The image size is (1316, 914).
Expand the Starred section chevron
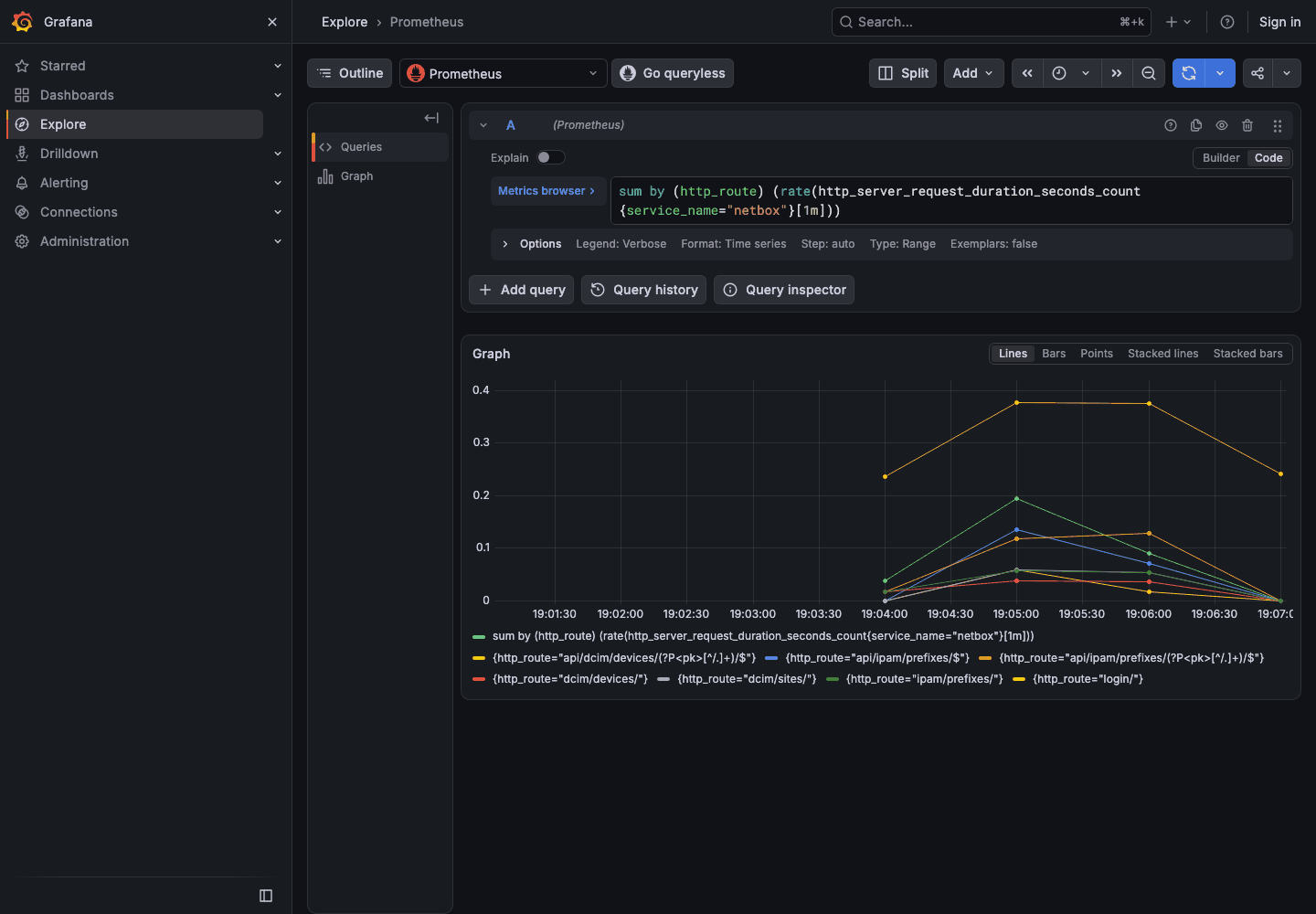[278, 66]
